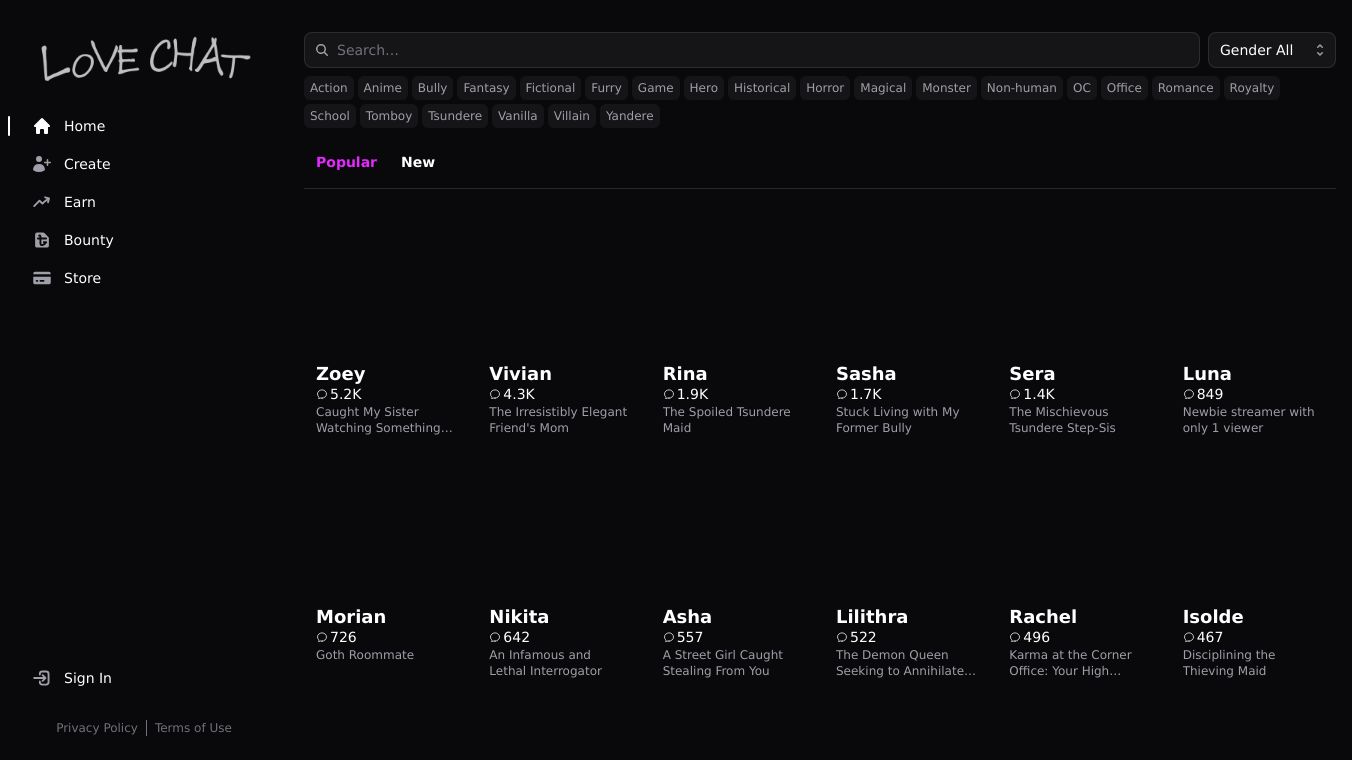The height and width of the screenshot is (760, 1352).
Task: Open the Privacy Policy link
Action: point(97,728)
